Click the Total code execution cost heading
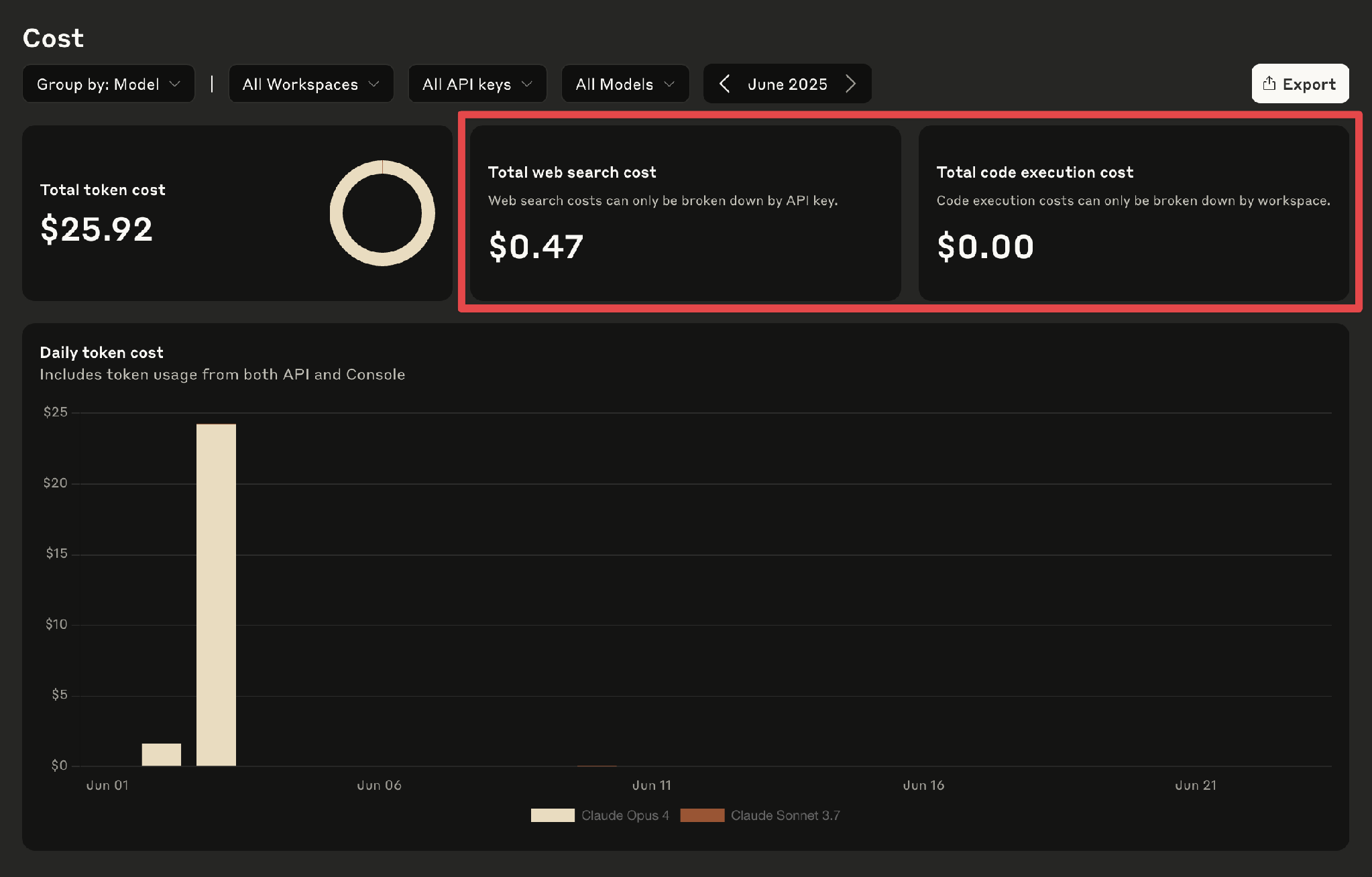This screenshot has height=877, width=1372. [x=1035, y=172]
